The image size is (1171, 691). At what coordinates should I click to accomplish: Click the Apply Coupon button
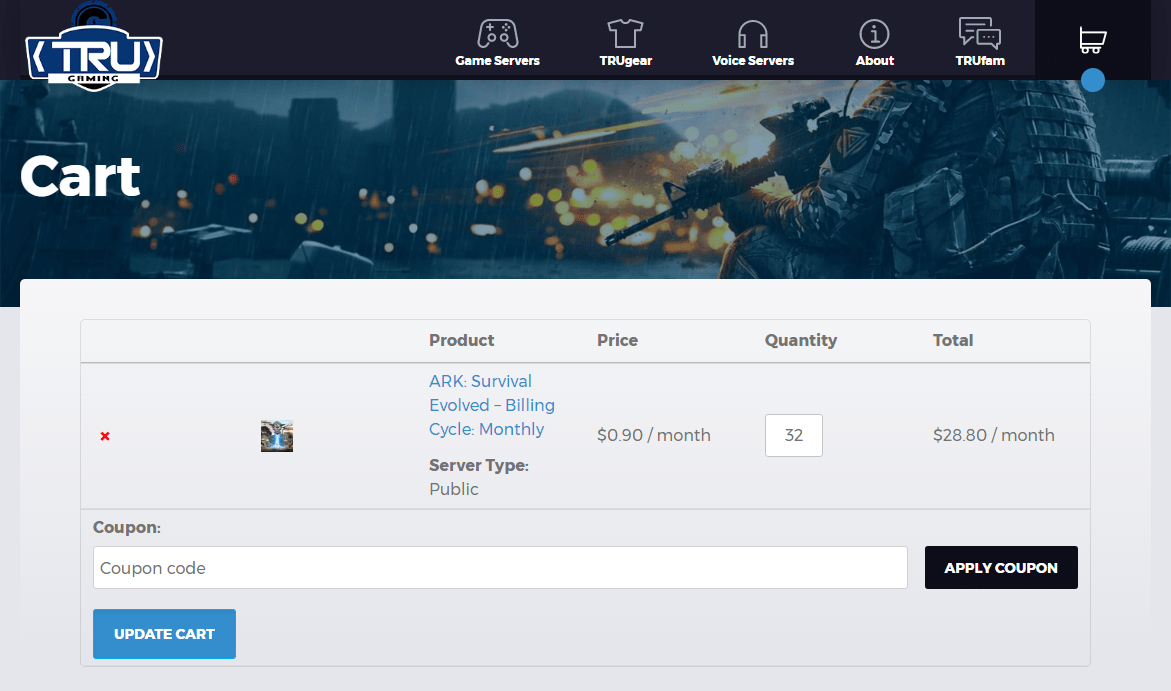tap(1001, 568)
